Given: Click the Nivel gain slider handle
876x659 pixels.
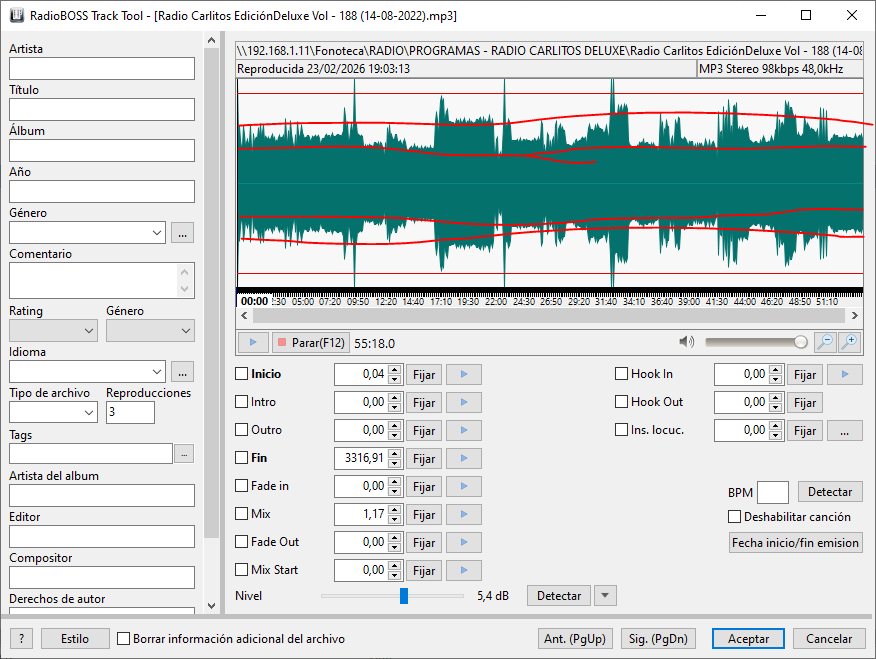Looking at the screenshot, I should click(404, 596).
